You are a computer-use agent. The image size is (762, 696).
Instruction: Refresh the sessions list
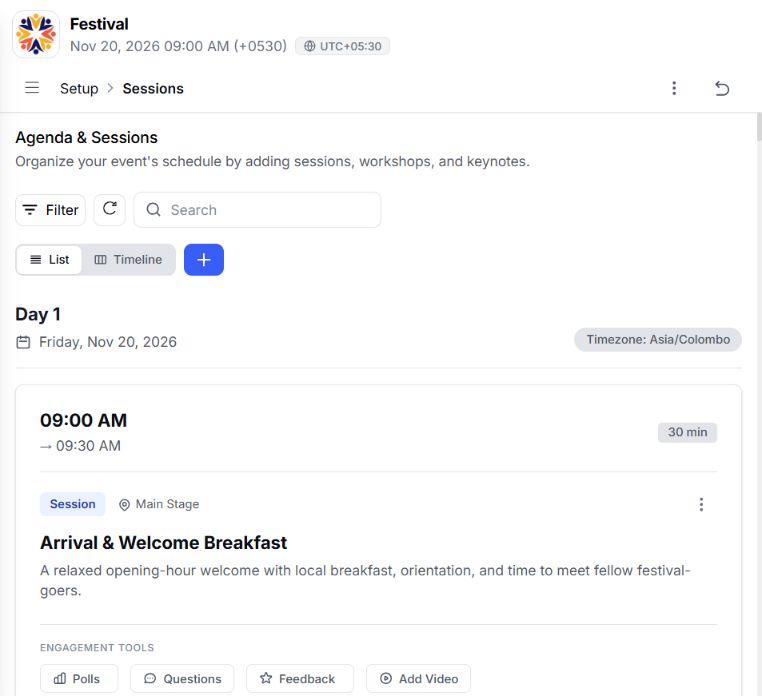pyautogui.click(x=110, y=209)
